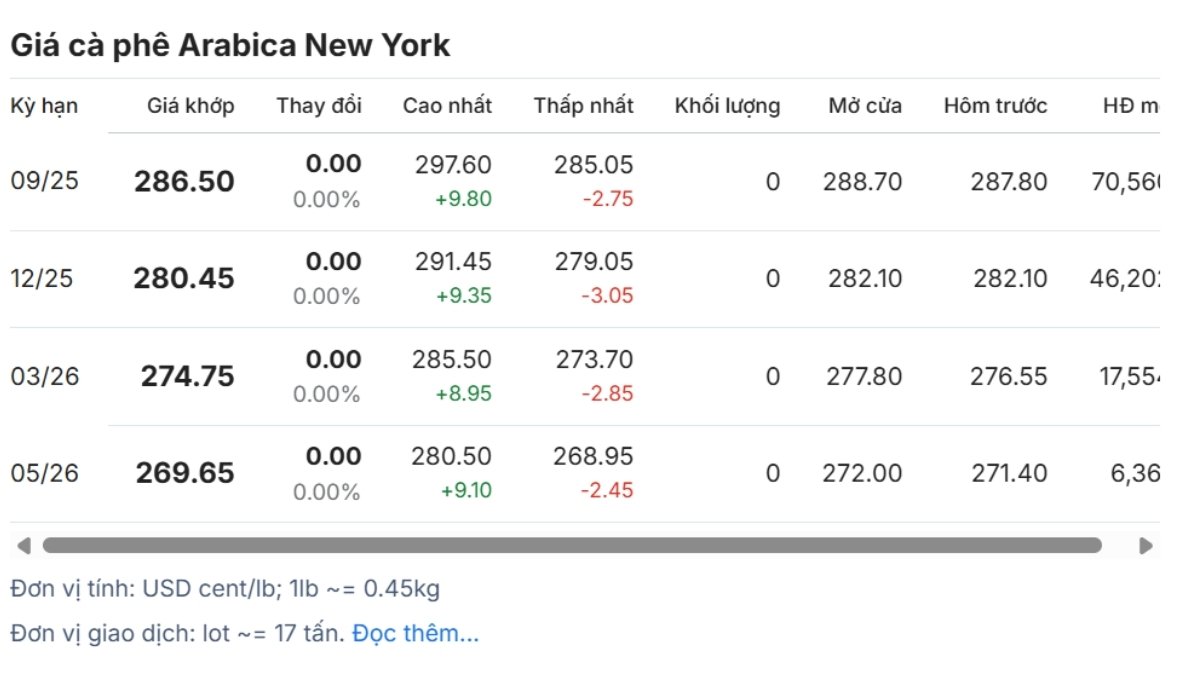Click the 'Kỳ hạn' column header

[44, 106]
